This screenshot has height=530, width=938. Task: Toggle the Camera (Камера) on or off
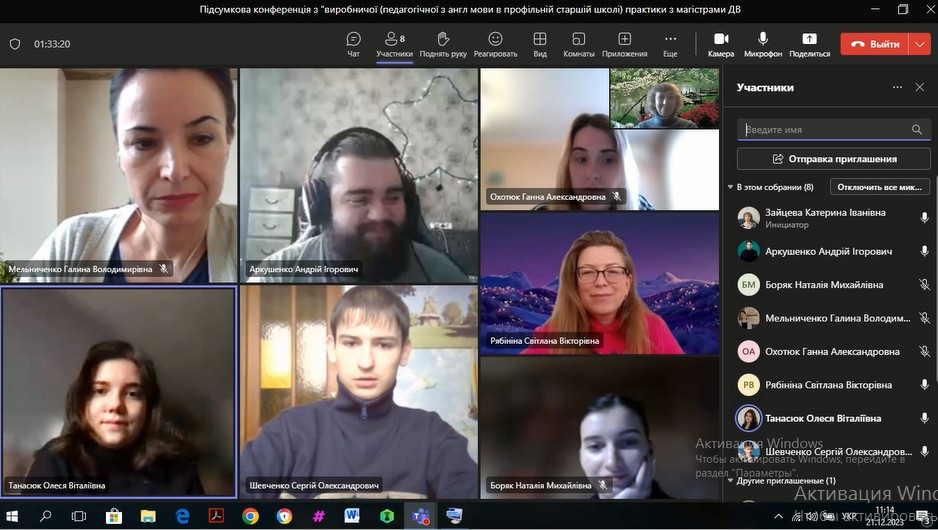(x=720, y=44)
